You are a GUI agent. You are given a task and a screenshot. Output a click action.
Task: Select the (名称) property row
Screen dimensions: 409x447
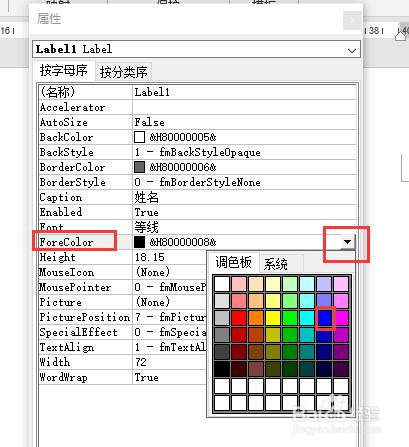click(x=198, y=92)
